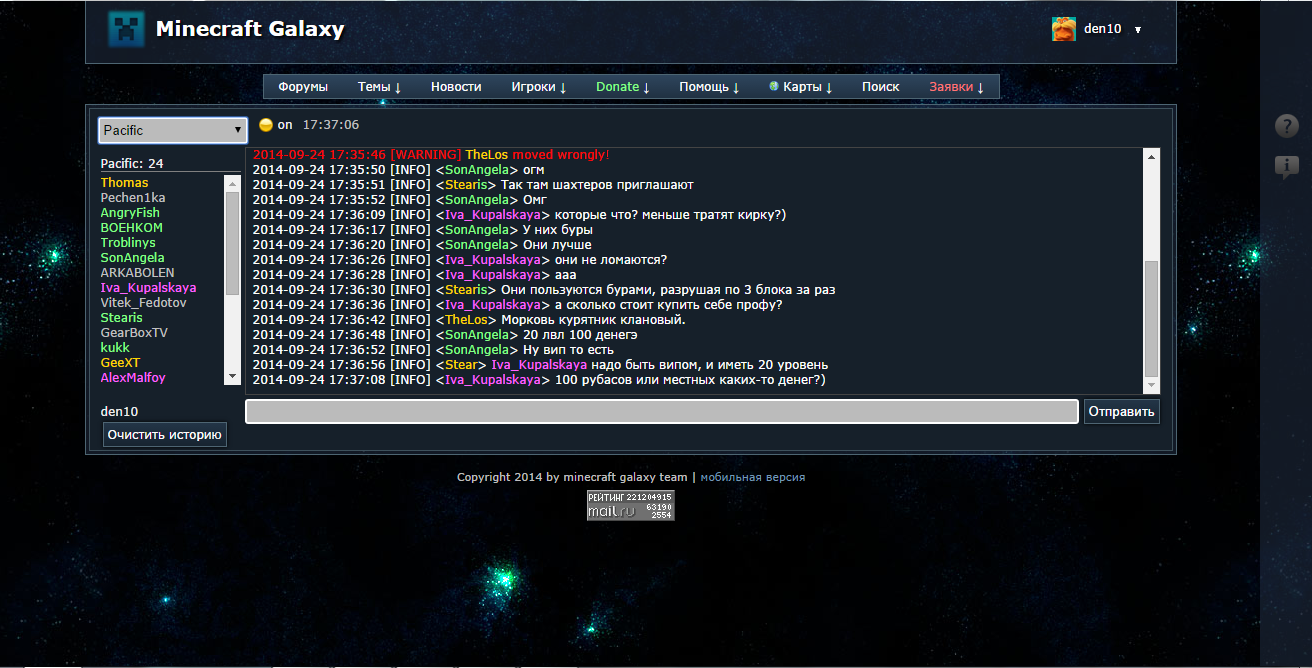The height and width of the screenshot is (668, 1312).
Task: Click the info speech bubble icon
Action: coord(1286,167)
